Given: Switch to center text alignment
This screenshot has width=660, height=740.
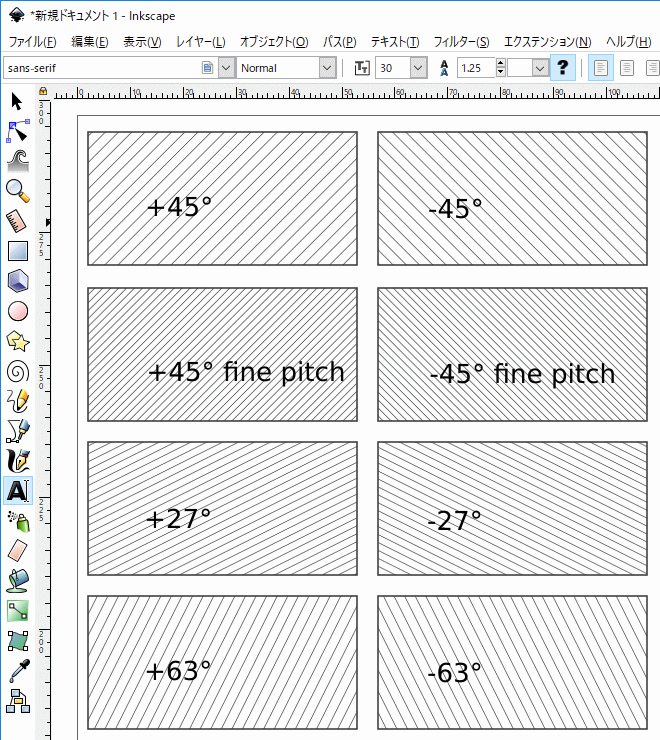Looking at the screenshot, I should 627,68.
